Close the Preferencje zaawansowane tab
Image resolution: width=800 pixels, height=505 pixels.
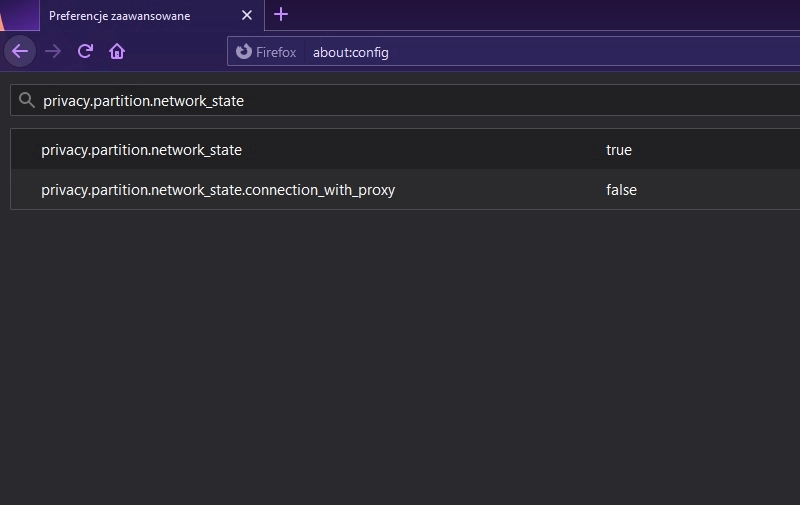click(x=247, y=15)
